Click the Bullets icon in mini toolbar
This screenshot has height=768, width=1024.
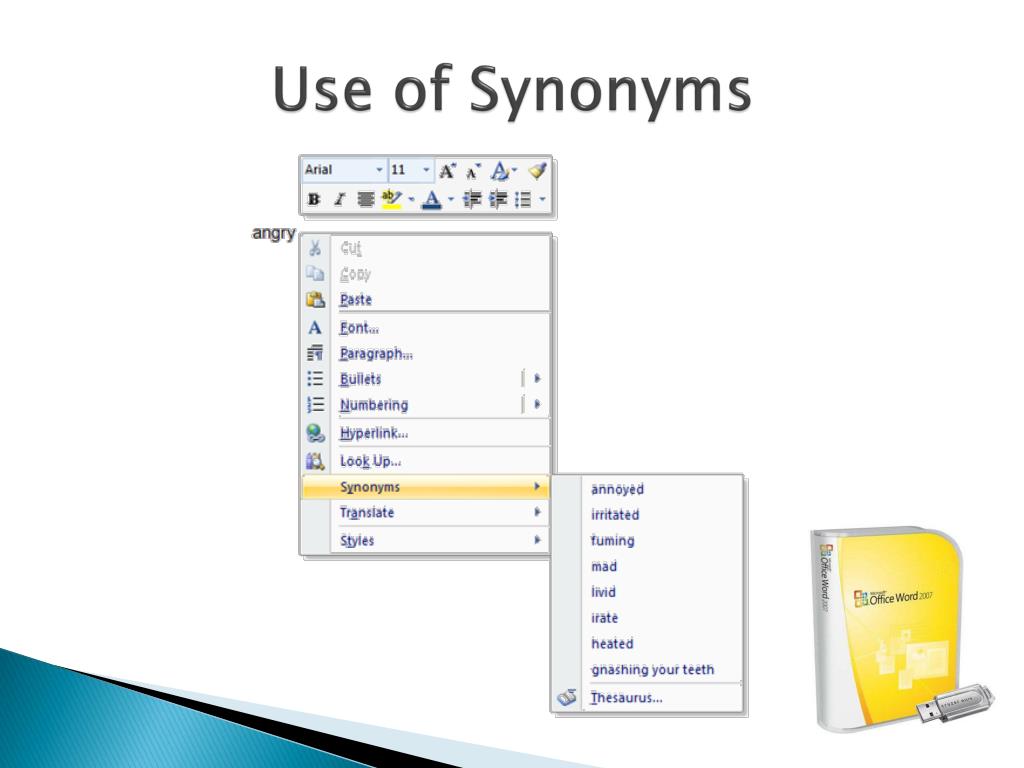tap(523, 199)
